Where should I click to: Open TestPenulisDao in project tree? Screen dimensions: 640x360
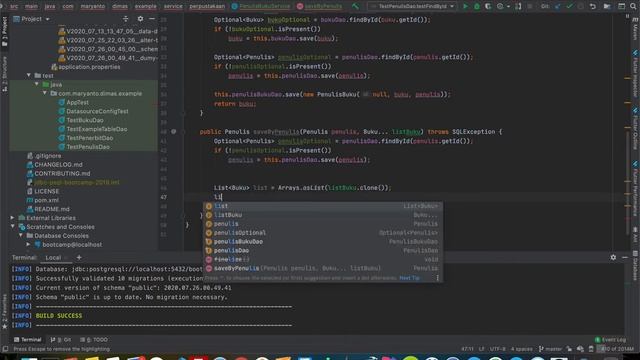pos(88,147)
